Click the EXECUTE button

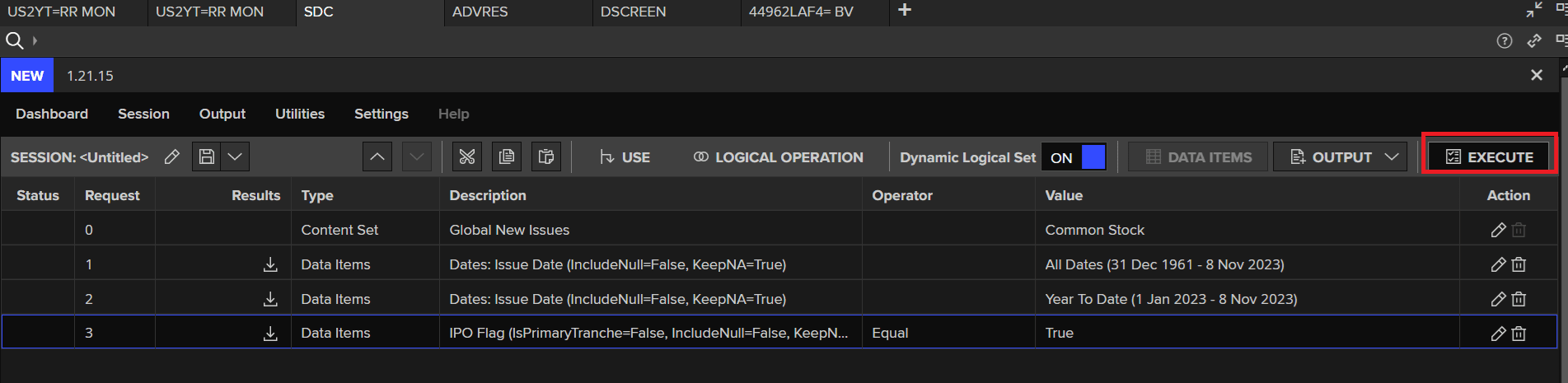pyautogui.click(x=1489, y=156)
